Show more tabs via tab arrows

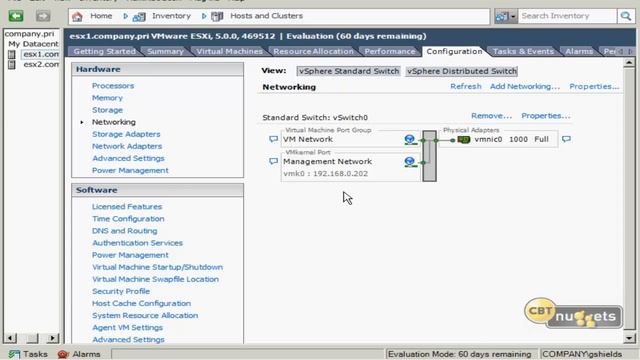click(x=626, y=51)
